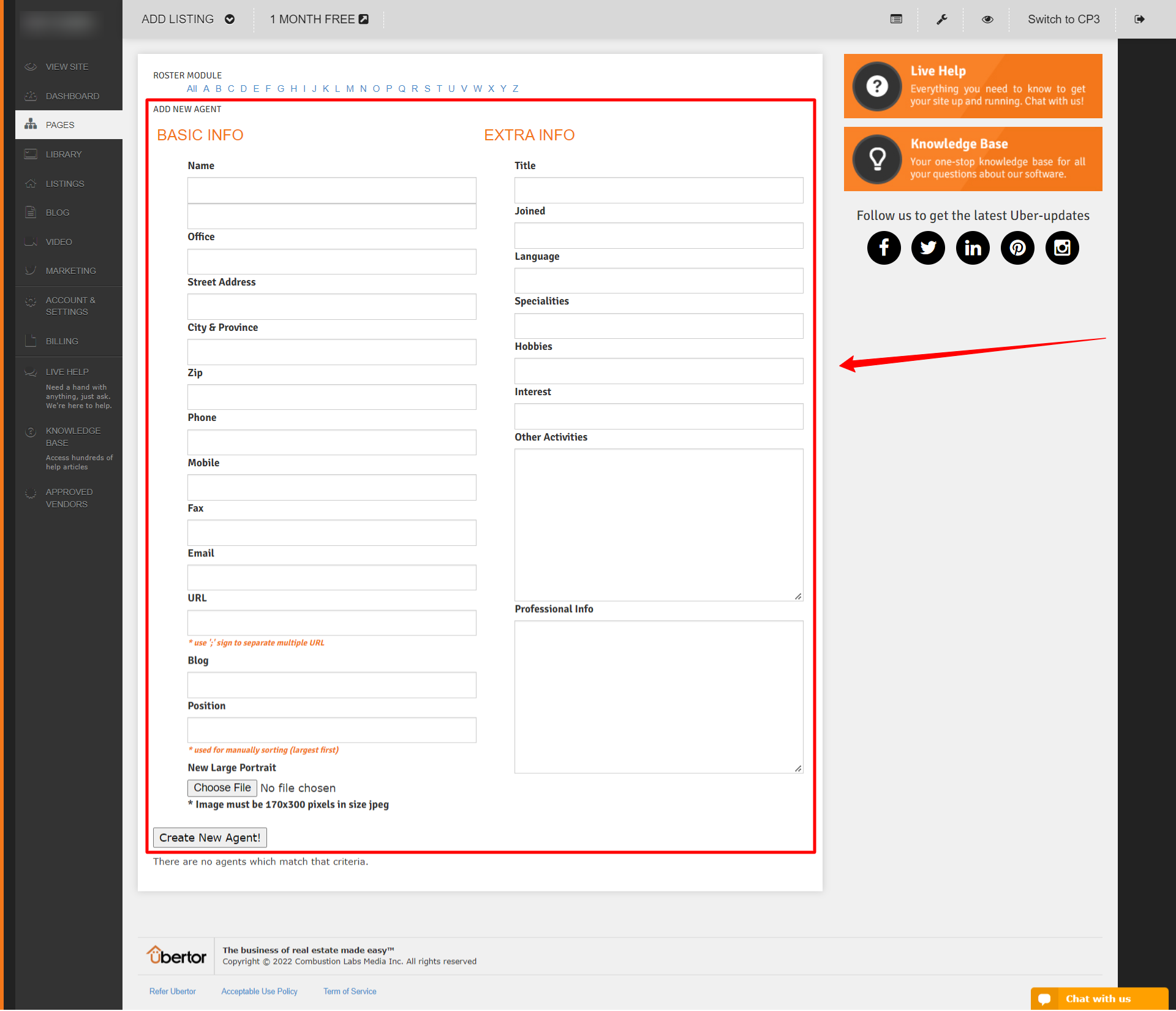Image resolution: width=1176 pixels, height=1011 pixels.
Task: Open the Chat with us widget
Action: pyautogui.click(x=1099, y=999)
